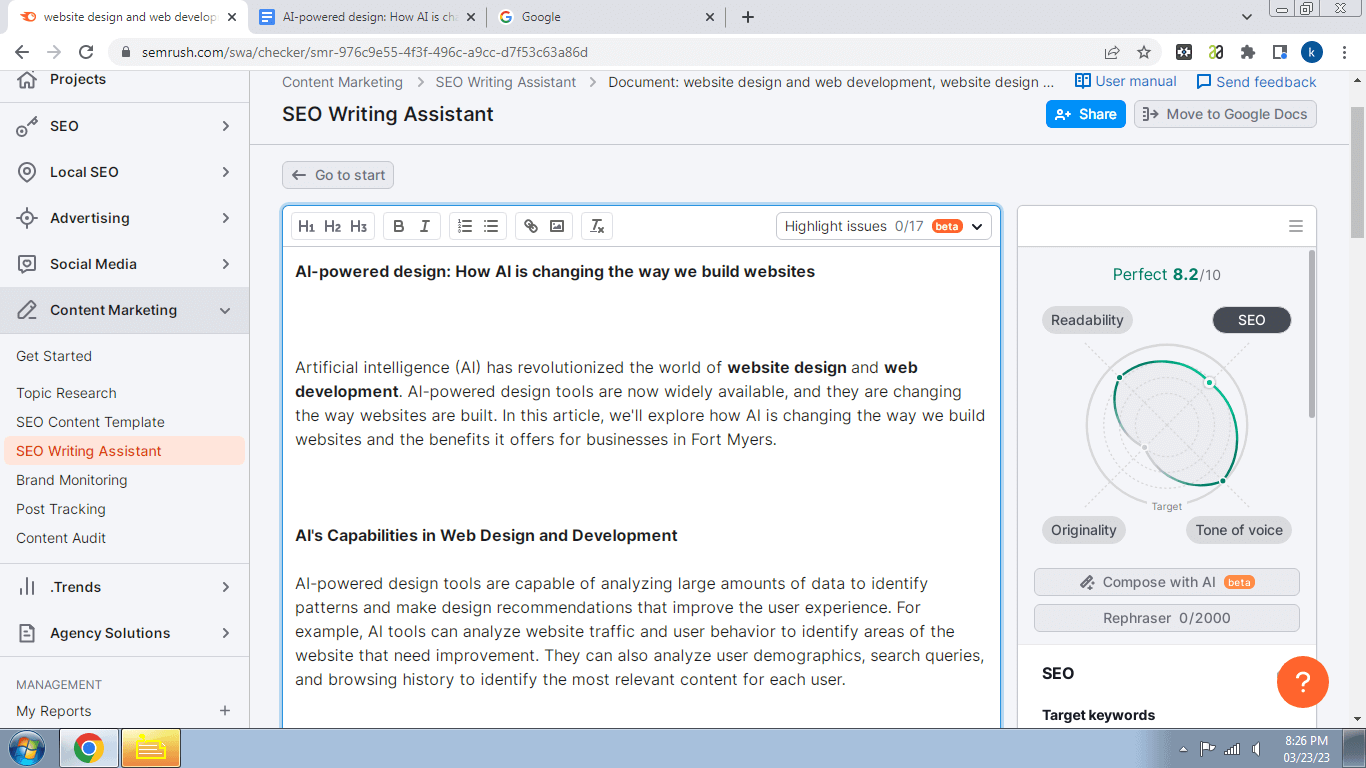This screenshot has height=768, width=1366.
Task: Open Topic Research in sidebar
Action: 66,393
